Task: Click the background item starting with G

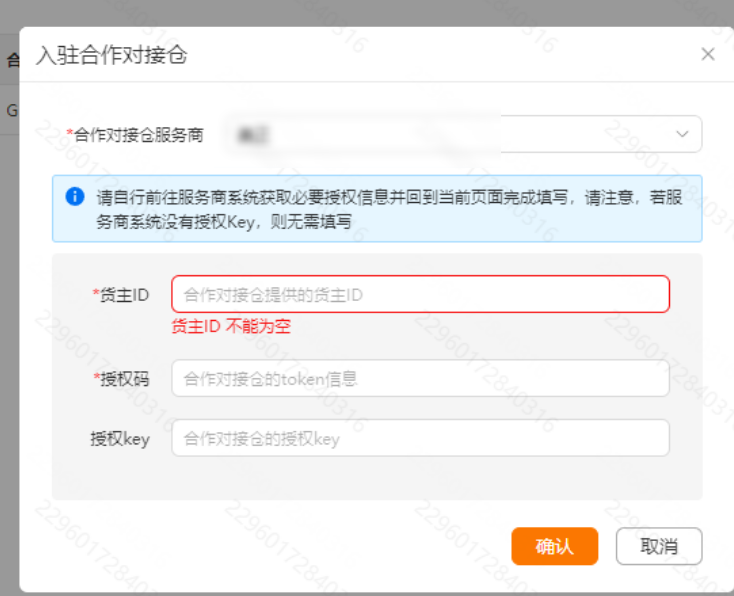Action: 11,110
